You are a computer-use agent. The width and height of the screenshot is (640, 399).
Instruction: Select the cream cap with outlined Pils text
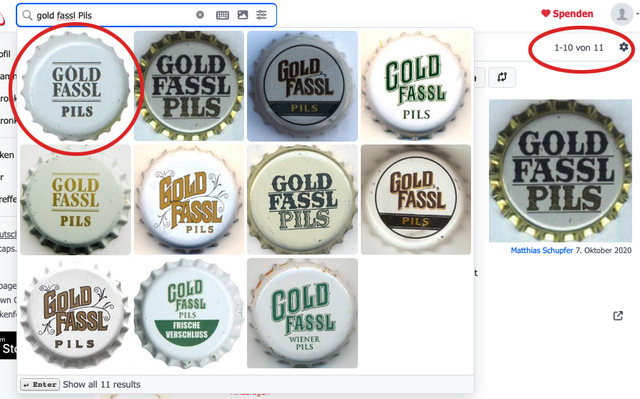click(302, 200)
